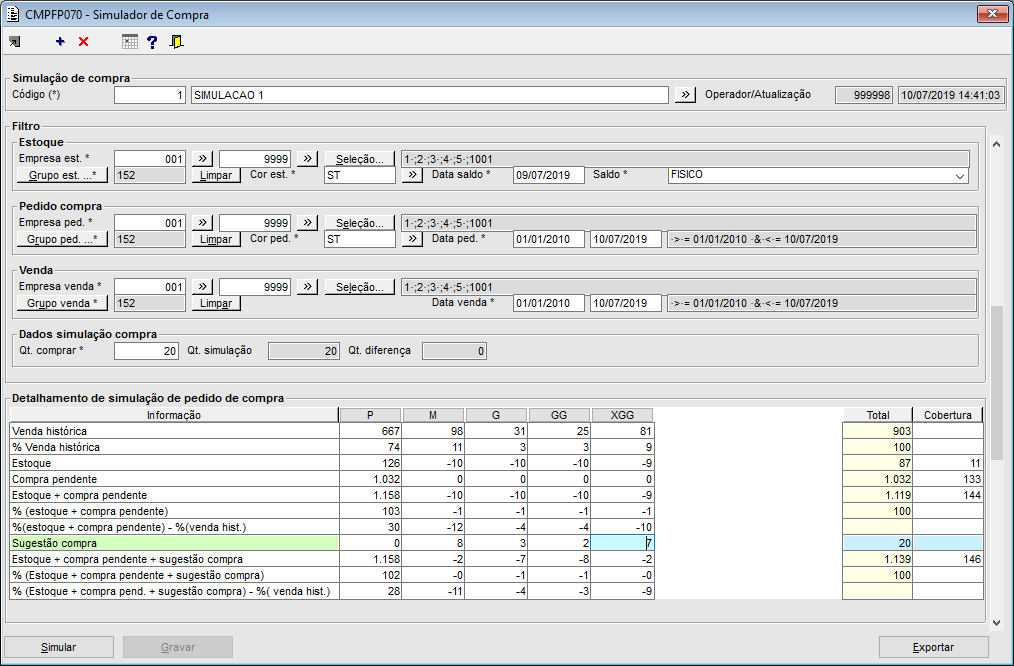This screenshot has width=1014, height=666.
Task: Click Compra pendente P cell 1.032
Action: pyautogui.click(x=370, y=479)
